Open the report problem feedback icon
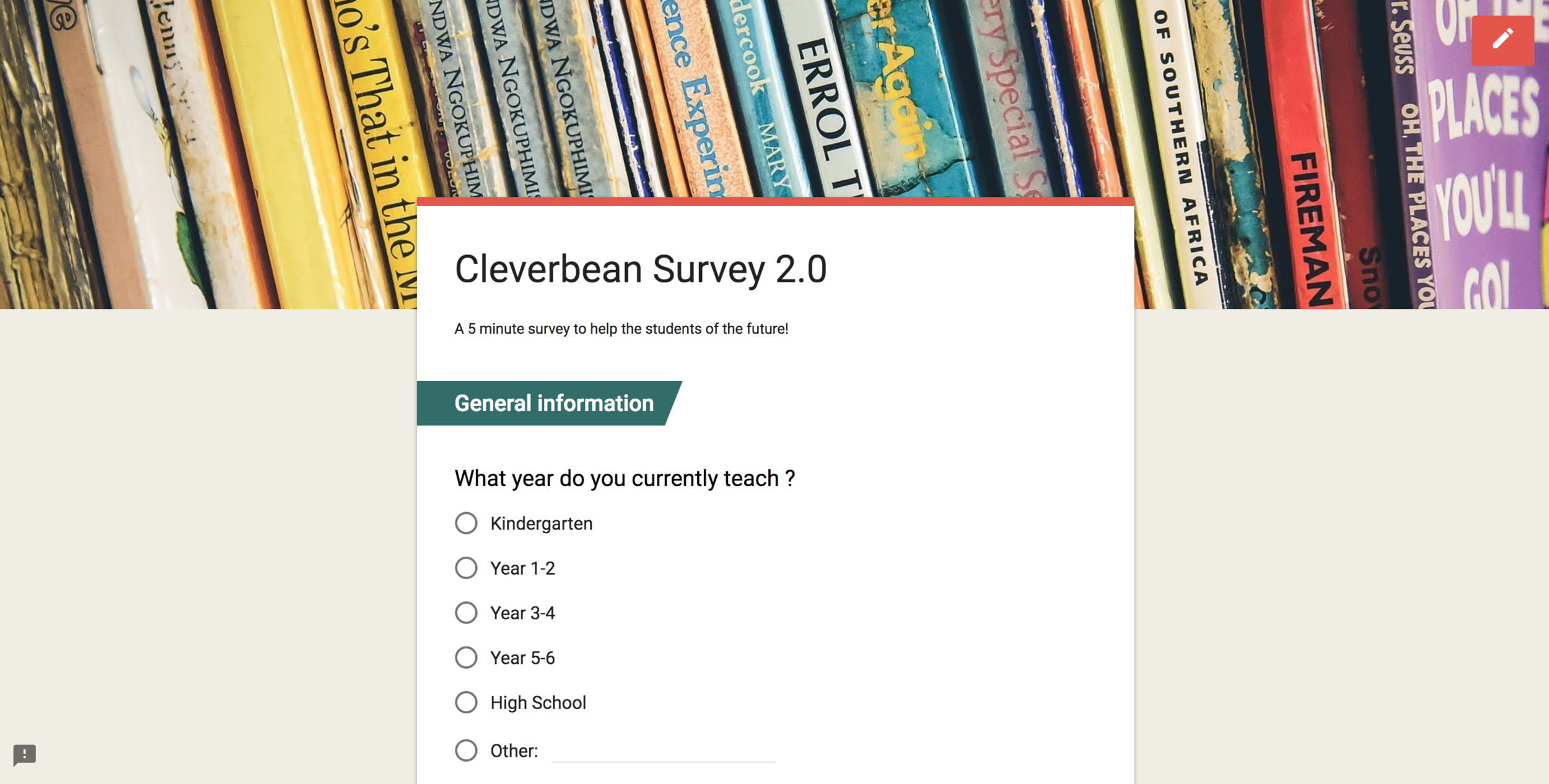Viewport: 1549px width, 784px height. (x=25, y=755)
